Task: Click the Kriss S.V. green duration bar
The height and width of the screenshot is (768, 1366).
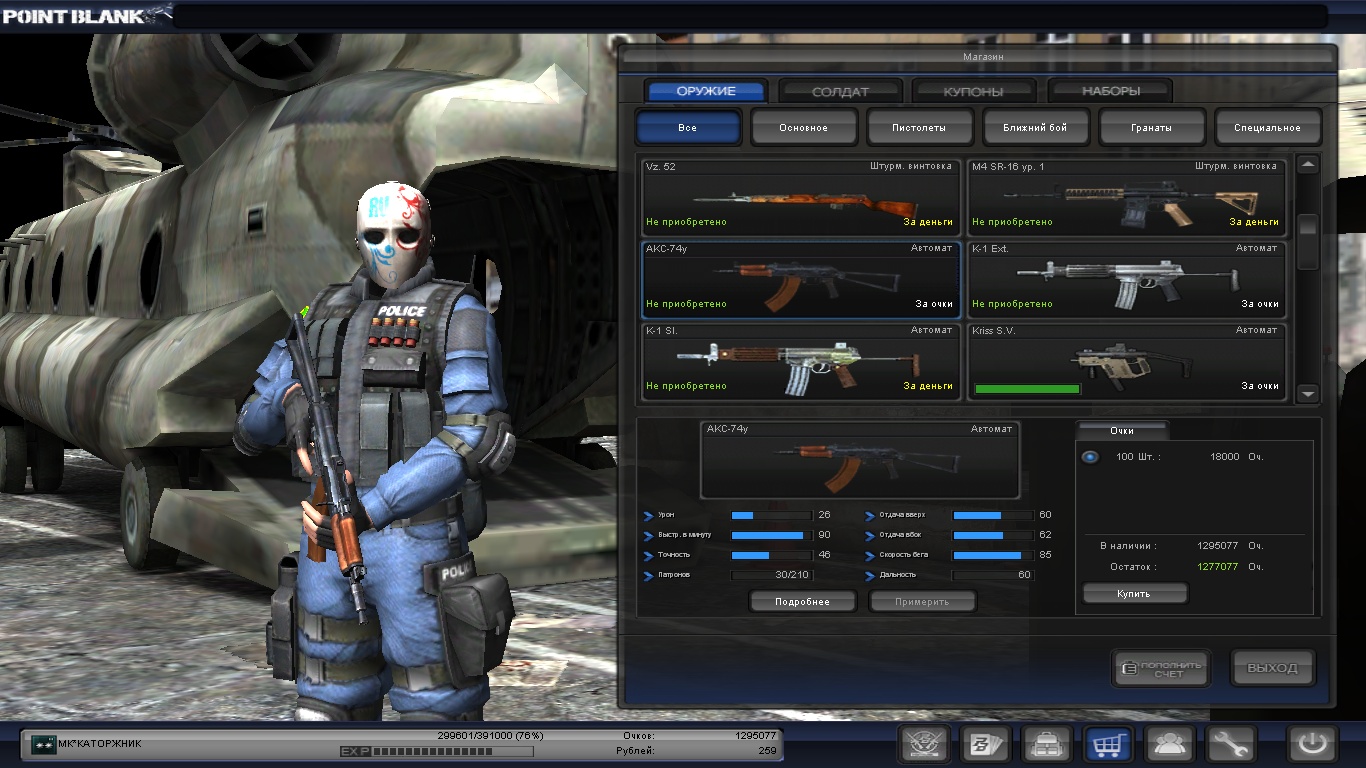Action: pos(1027,388)
